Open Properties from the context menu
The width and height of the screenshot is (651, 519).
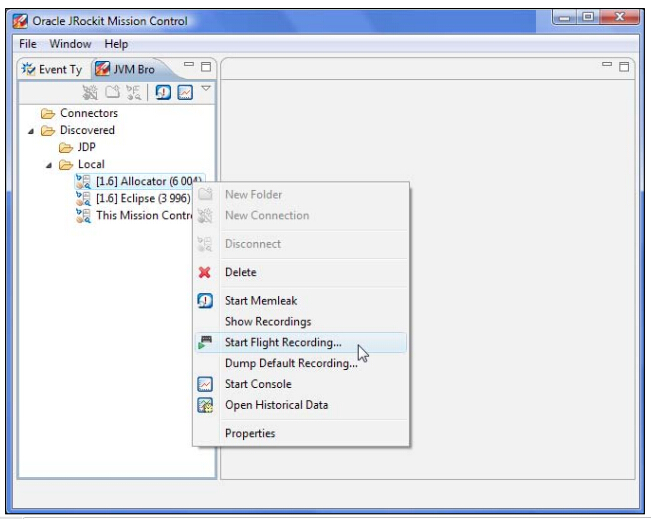click(x=250, y=433)
